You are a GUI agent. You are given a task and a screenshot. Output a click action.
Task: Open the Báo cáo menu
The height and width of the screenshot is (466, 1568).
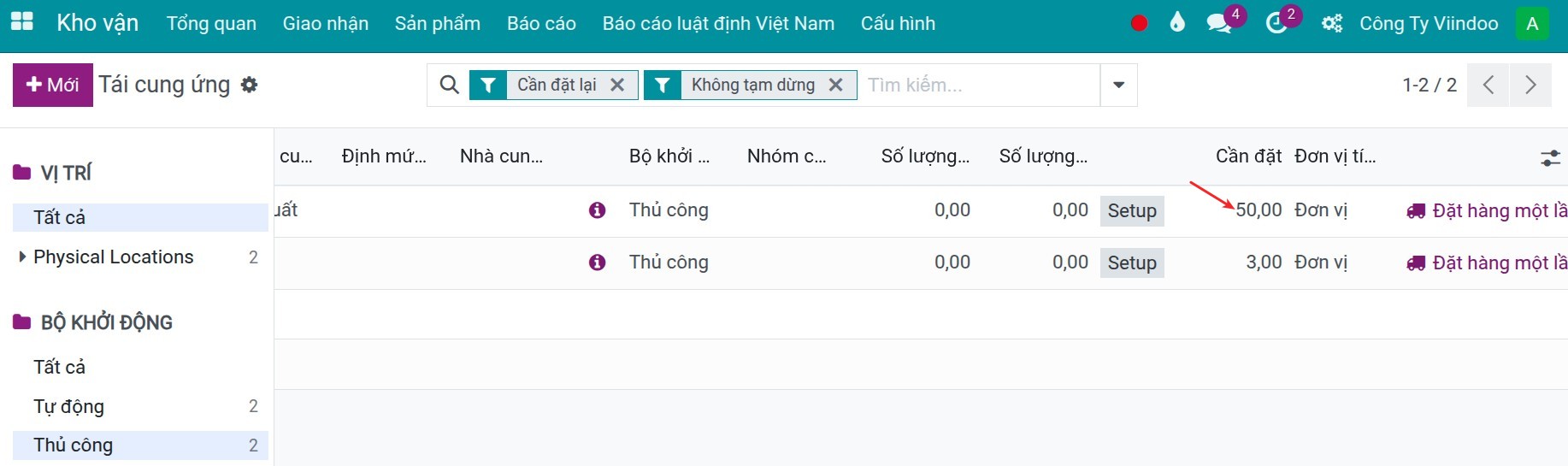(541, 23)
